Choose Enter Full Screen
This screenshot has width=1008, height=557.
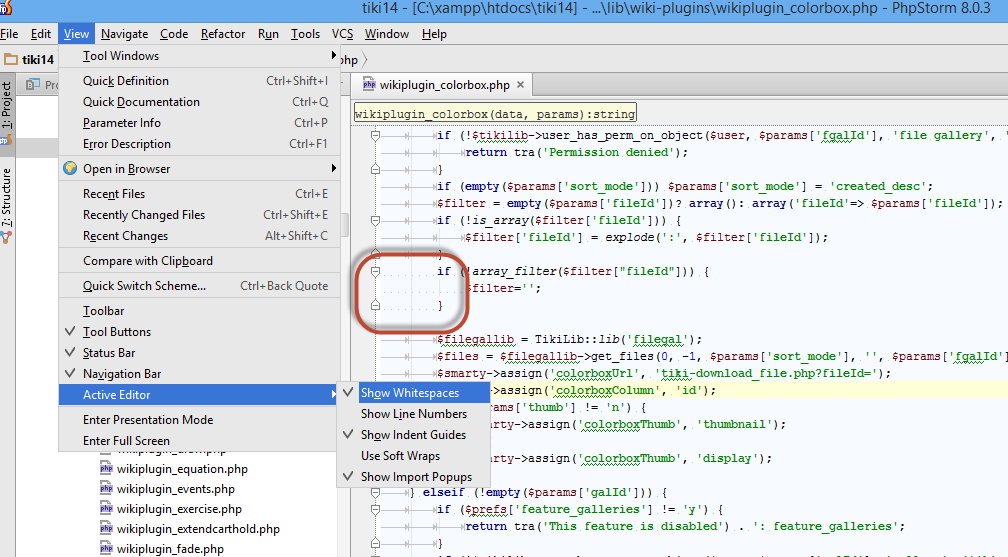(199, 441)
